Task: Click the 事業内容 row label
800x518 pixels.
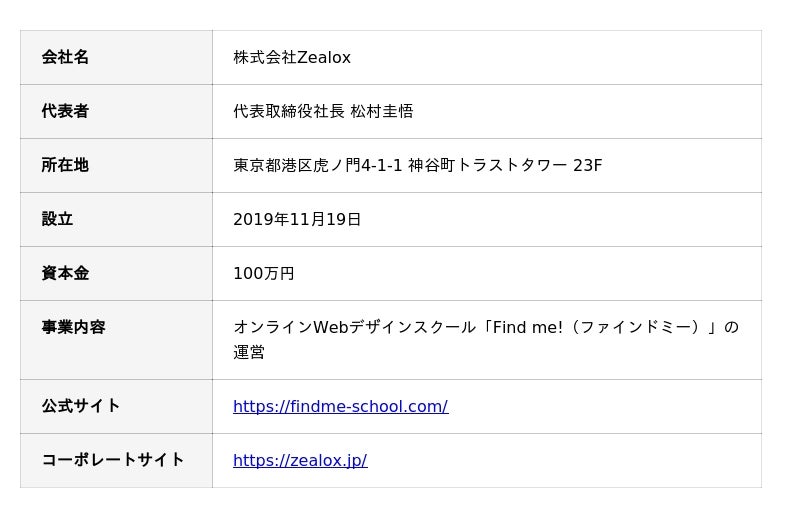Action: point(73,327)
